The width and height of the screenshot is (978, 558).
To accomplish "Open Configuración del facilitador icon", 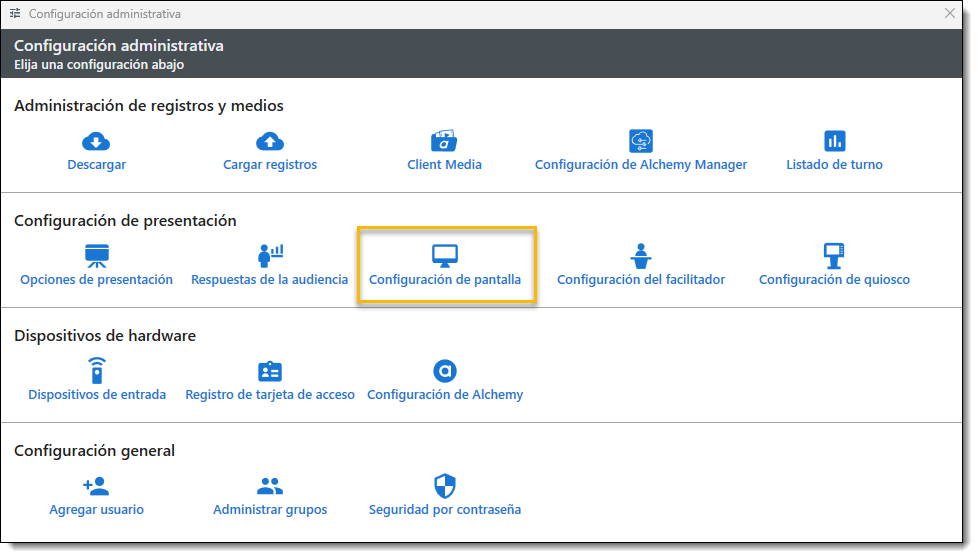I will coord(641,255).
